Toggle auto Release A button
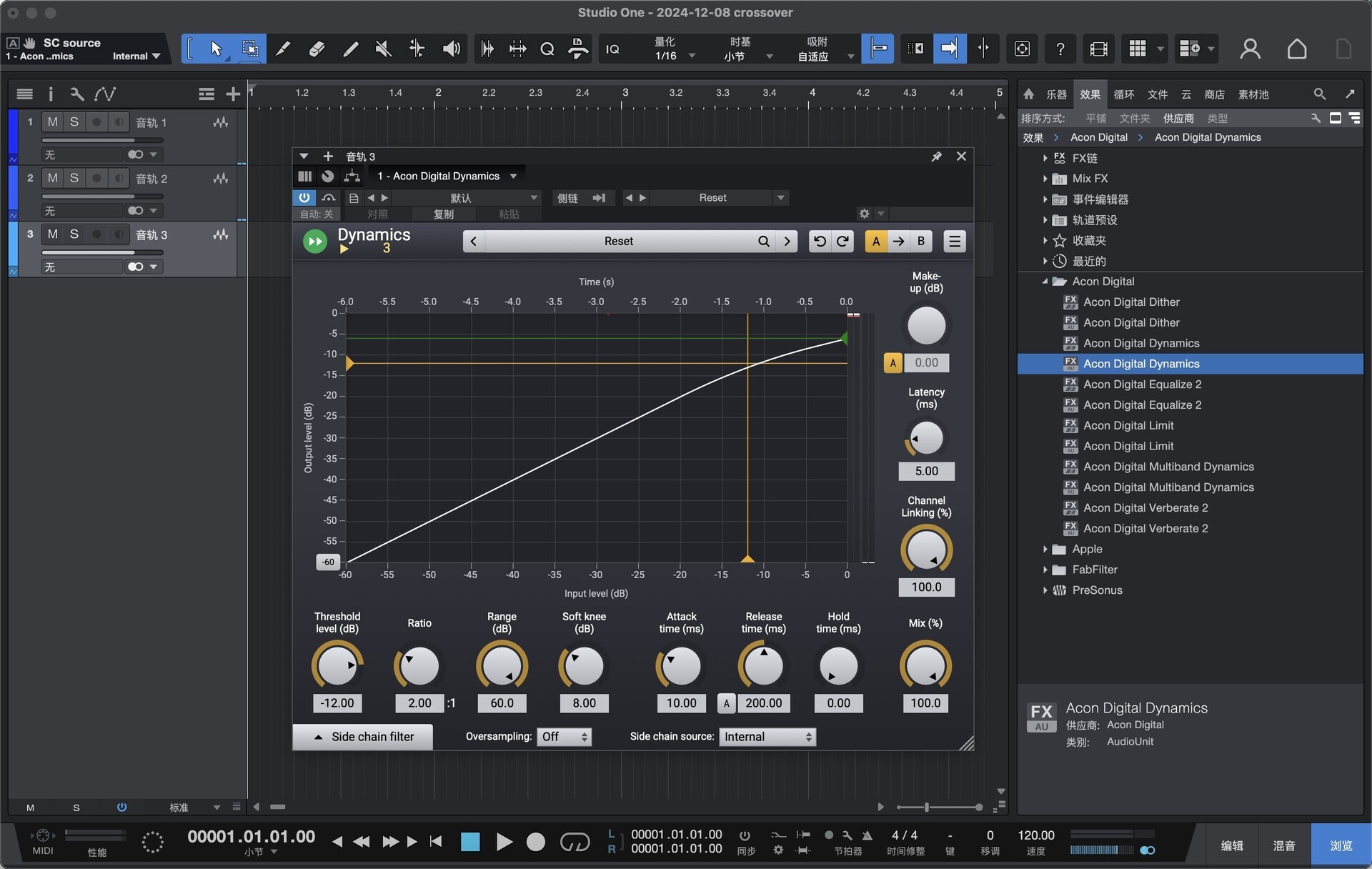Image resolution: width=1372 pixels, height=869 pixels. (726, 703)
